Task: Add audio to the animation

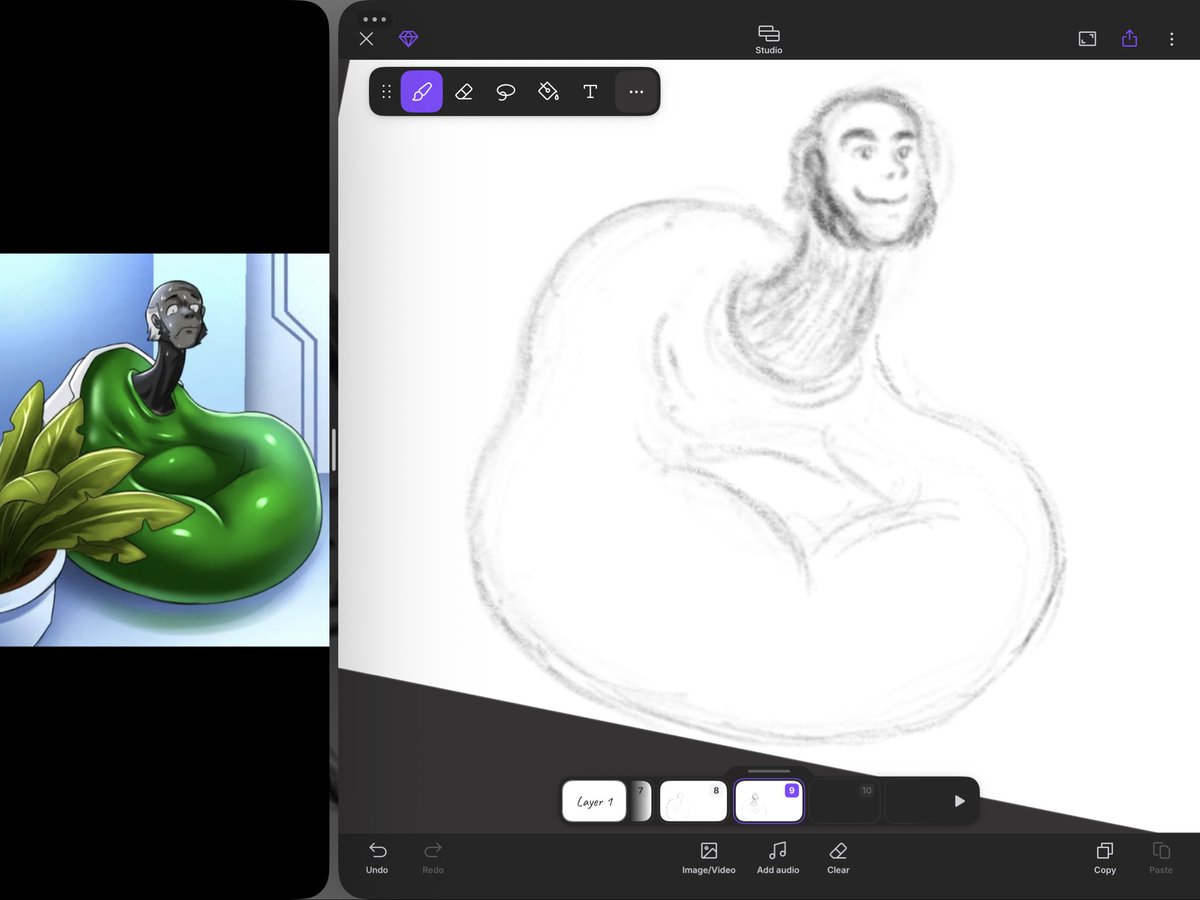Action: (x=778, y=858)
